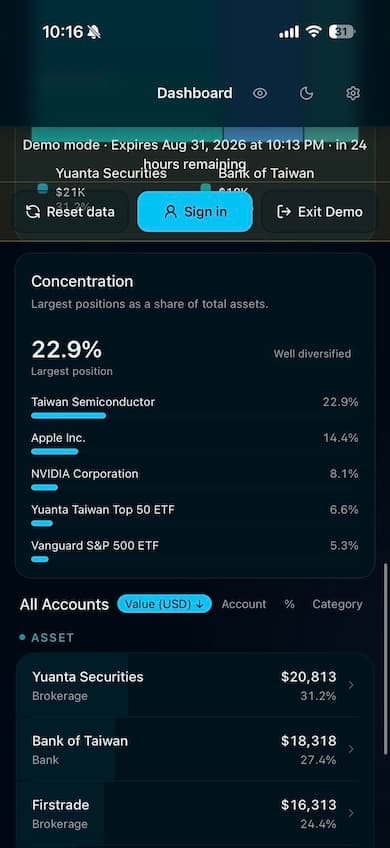
Task: Tap the battery indicator in status bar
Action: [342, 32]
